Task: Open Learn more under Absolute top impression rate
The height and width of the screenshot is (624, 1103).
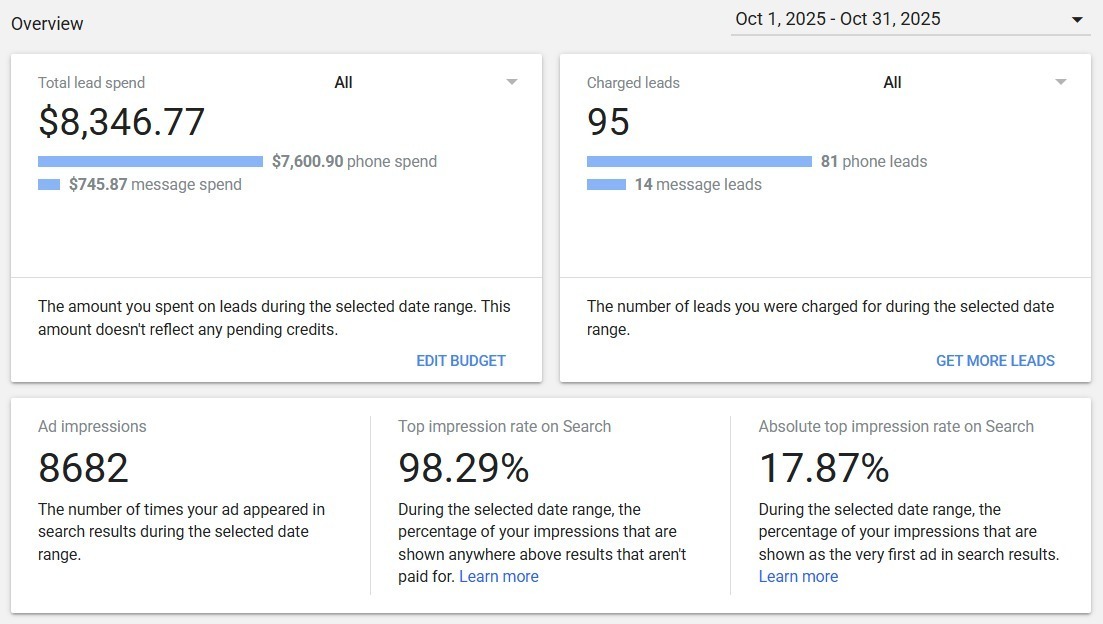Action: pos(798,577)
